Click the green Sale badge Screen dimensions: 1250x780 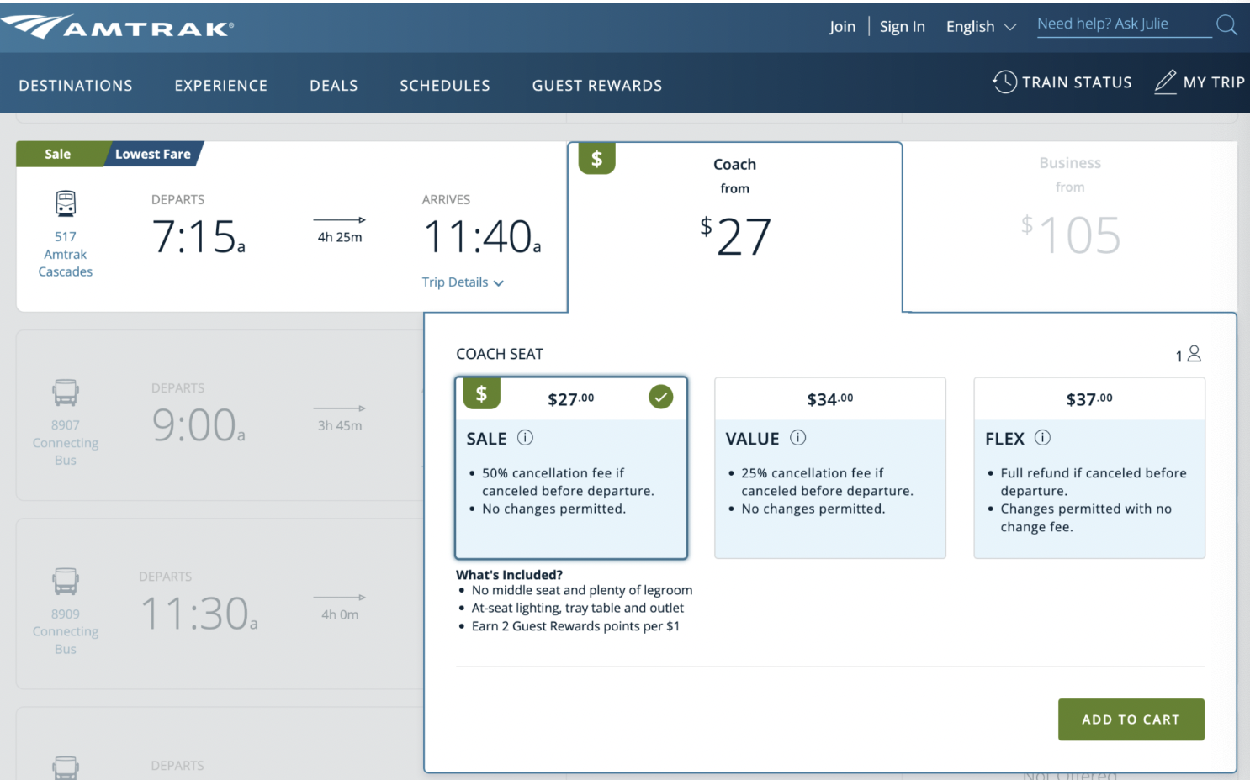[58, 155]
